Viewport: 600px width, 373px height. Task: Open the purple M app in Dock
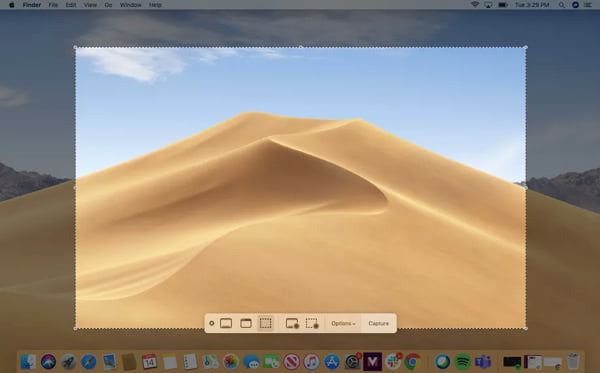tap(373, 362)
